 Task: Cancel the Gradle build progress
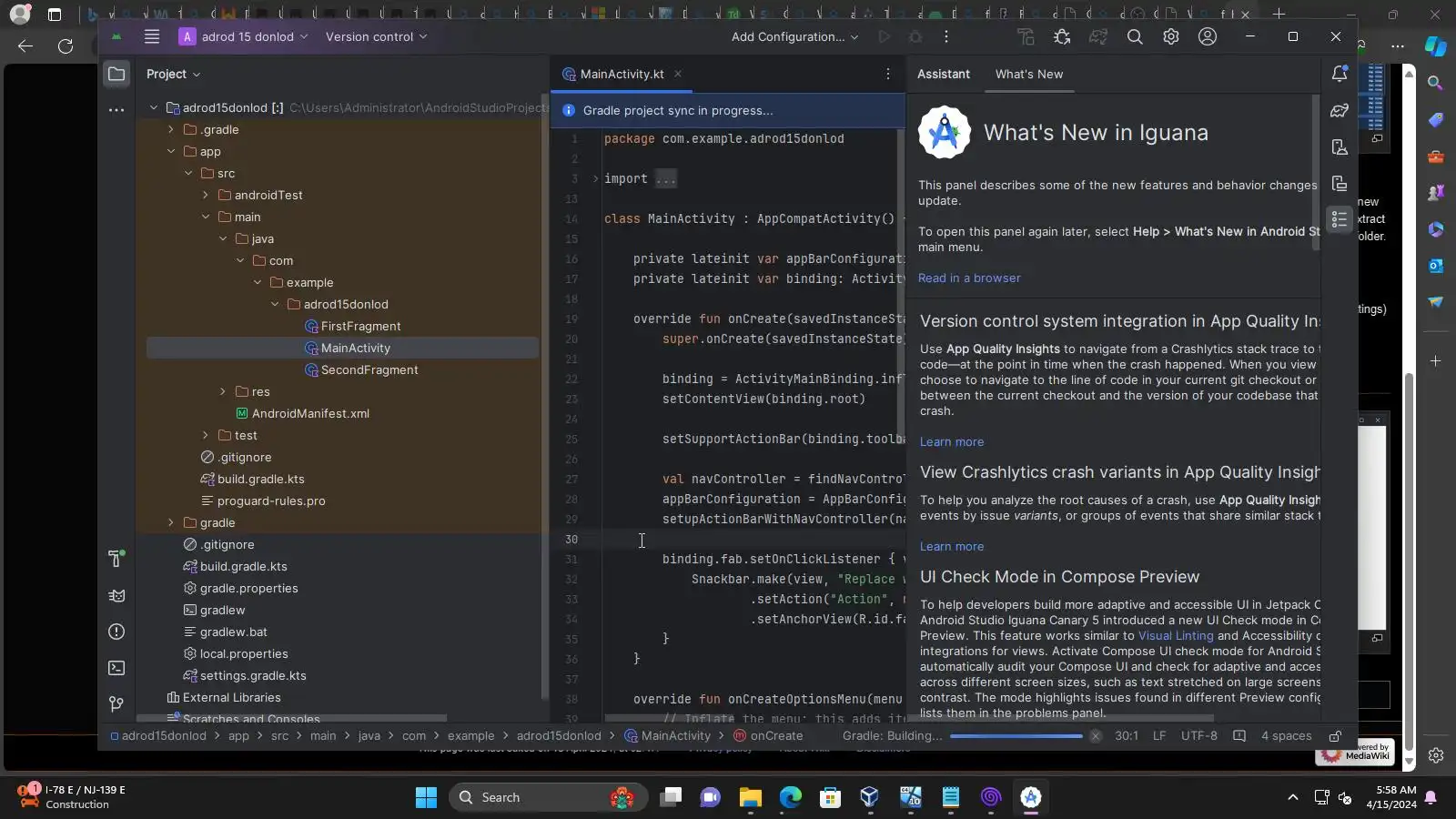1096,736
